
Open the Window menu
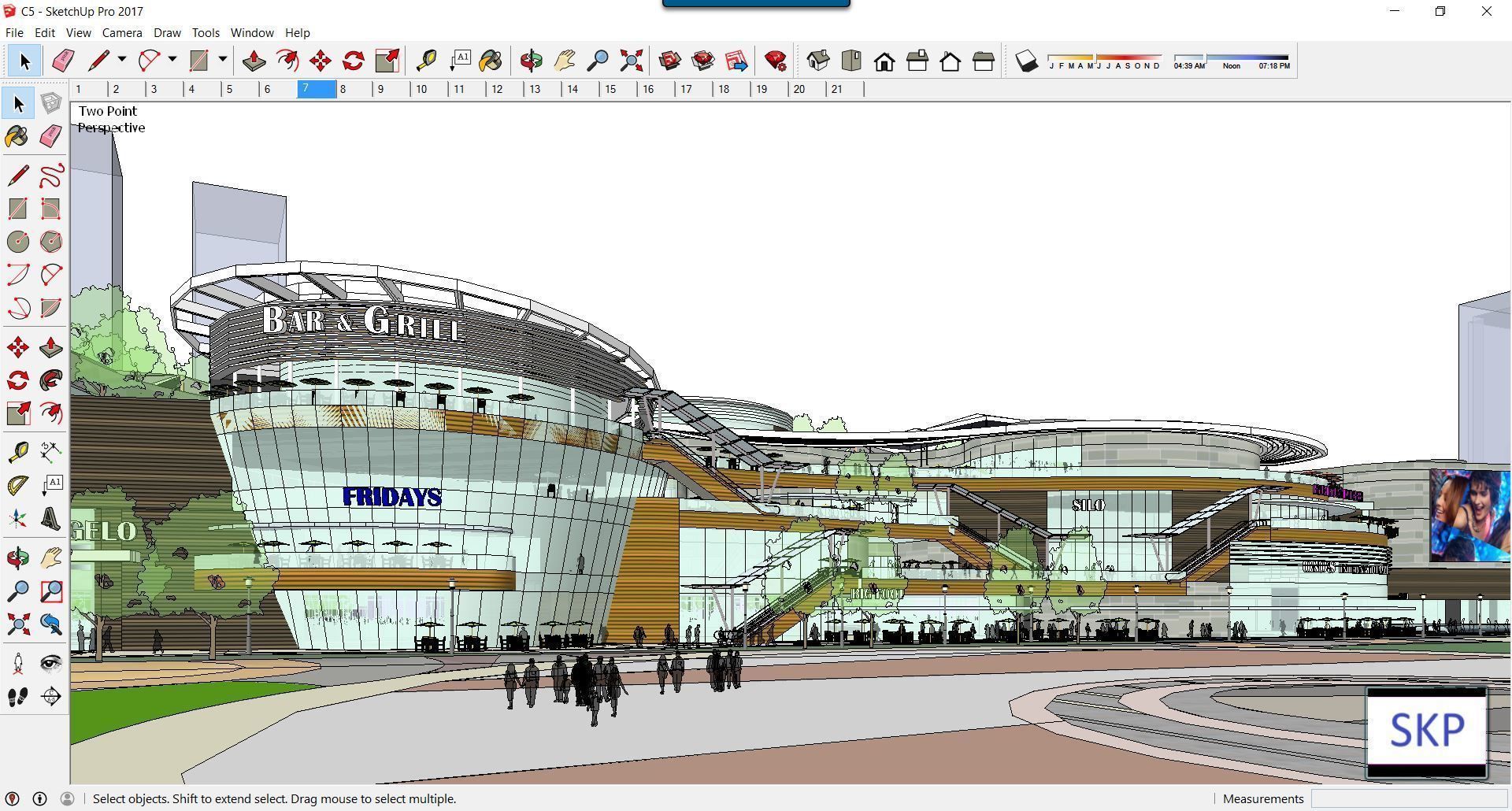252,32
